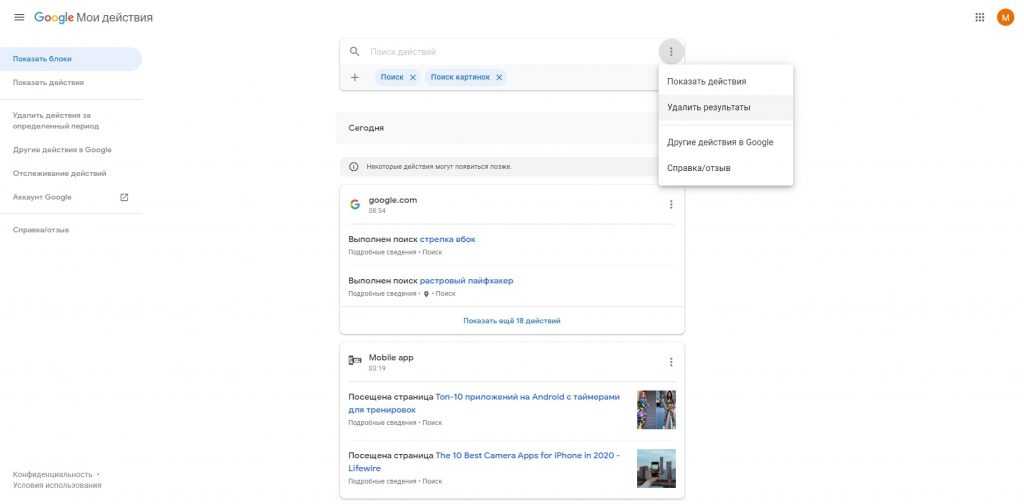Screen dimensions: 1024x504
Task: Click the three-dot menu in search bar
Action: click(671, 52)
